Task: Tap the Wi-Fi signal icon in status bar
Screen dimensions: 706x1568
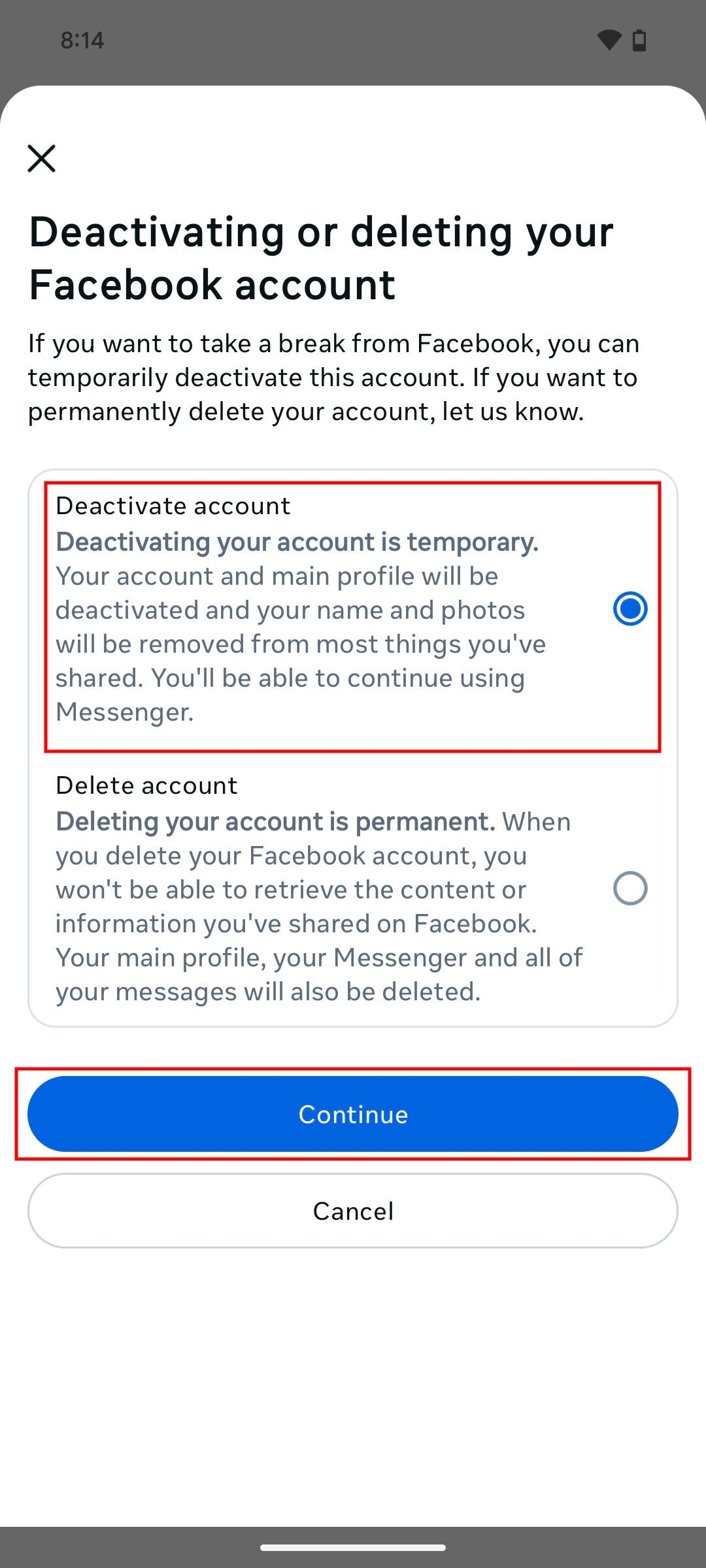Action: pos(609,41)
